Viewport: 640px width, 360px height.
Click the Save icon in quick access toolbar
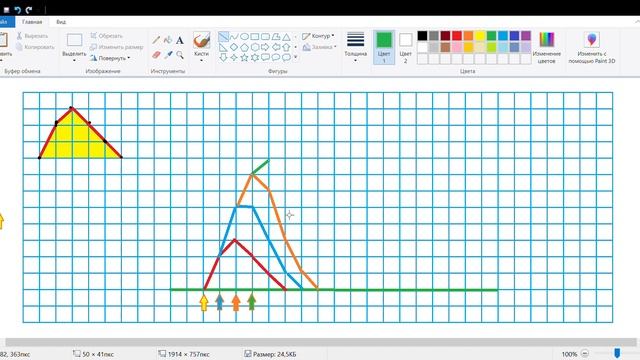[x=7, y=9]
